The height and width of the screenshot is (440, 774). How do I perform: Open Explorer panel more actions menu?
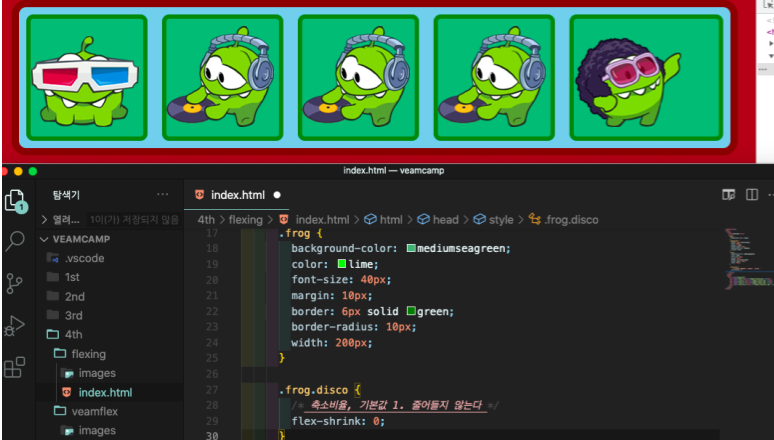pyautogui.click(x=162, y=195)
